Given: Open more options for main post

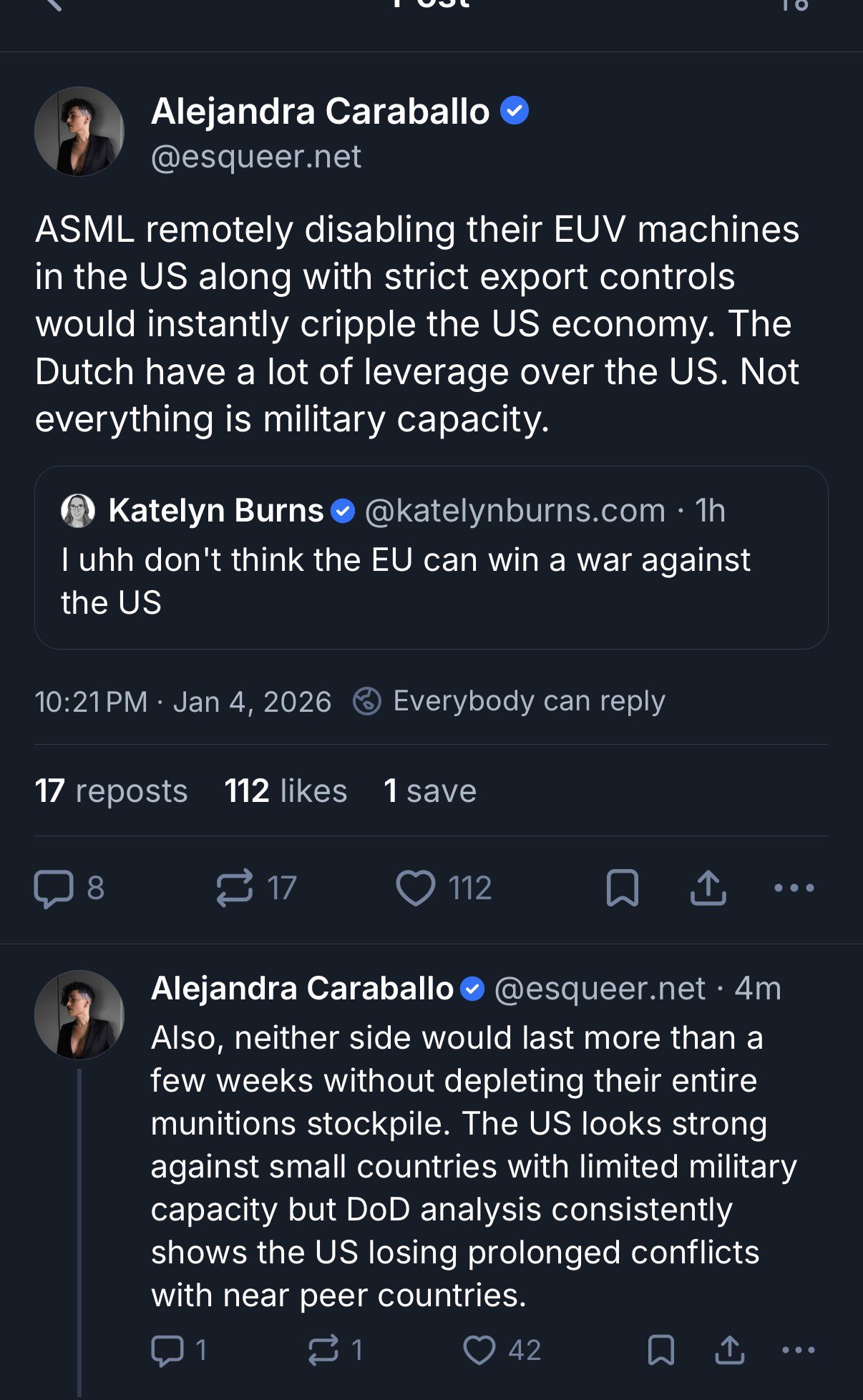Looking at the screenshot, I should click(x=794, y=888).
